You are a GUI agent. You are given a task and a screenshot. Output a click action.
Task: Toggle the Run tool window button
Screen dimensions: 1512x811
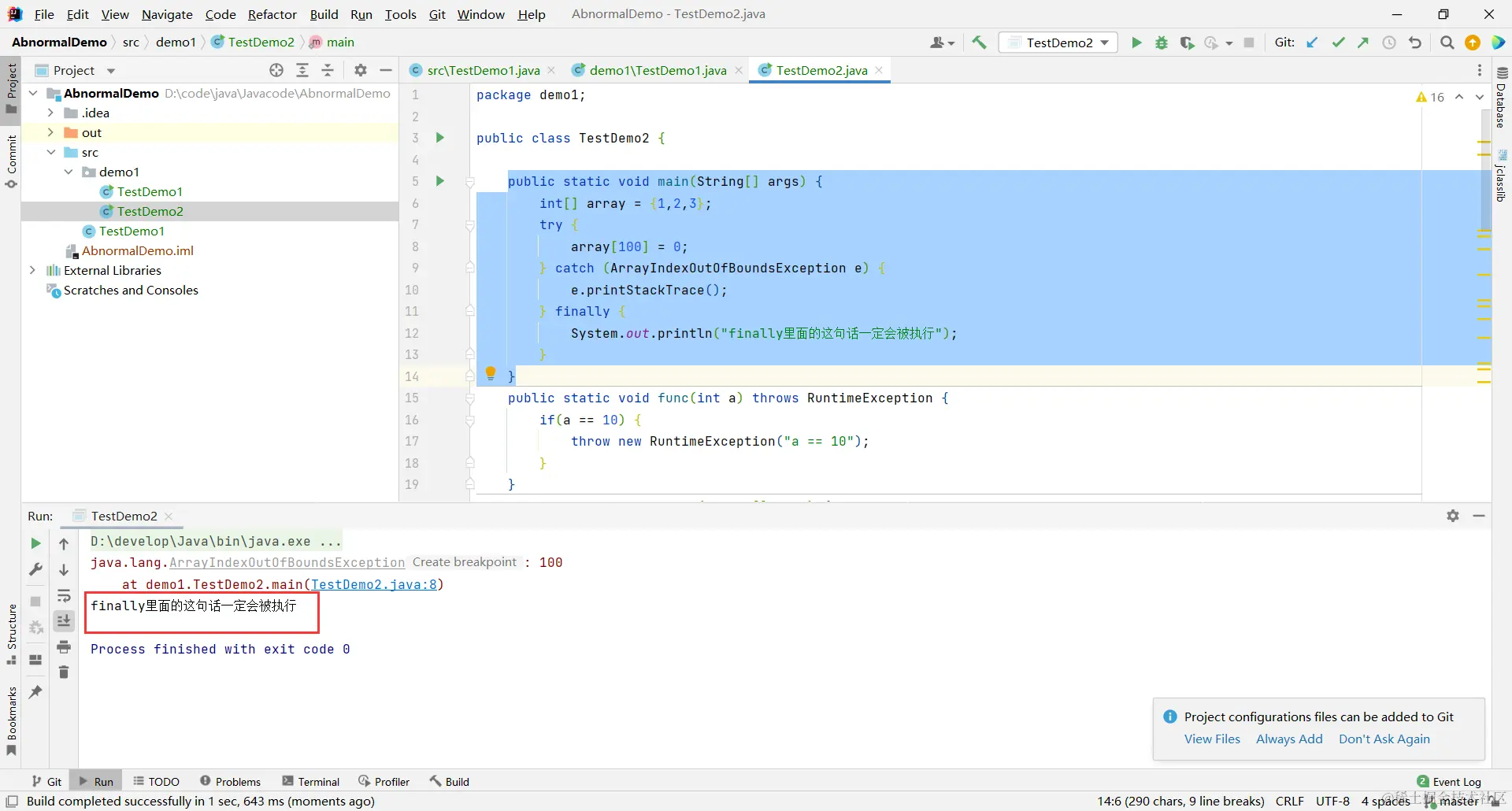click(96, 781)
